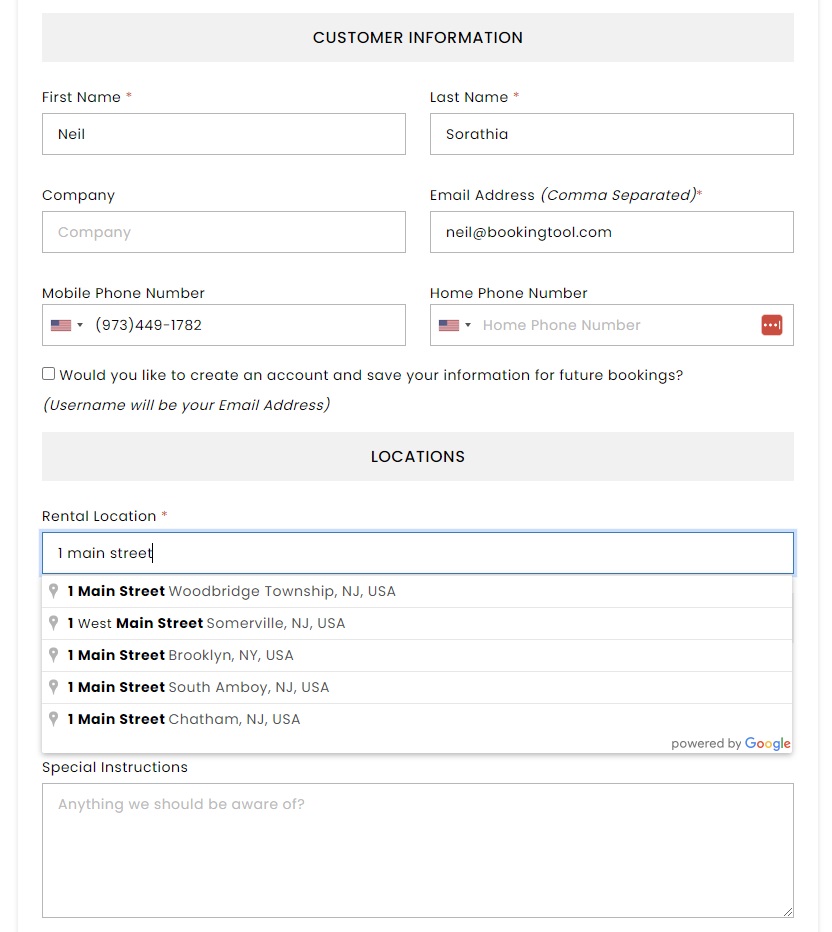Enable the create an account checkbox

(x=48, y=373)
